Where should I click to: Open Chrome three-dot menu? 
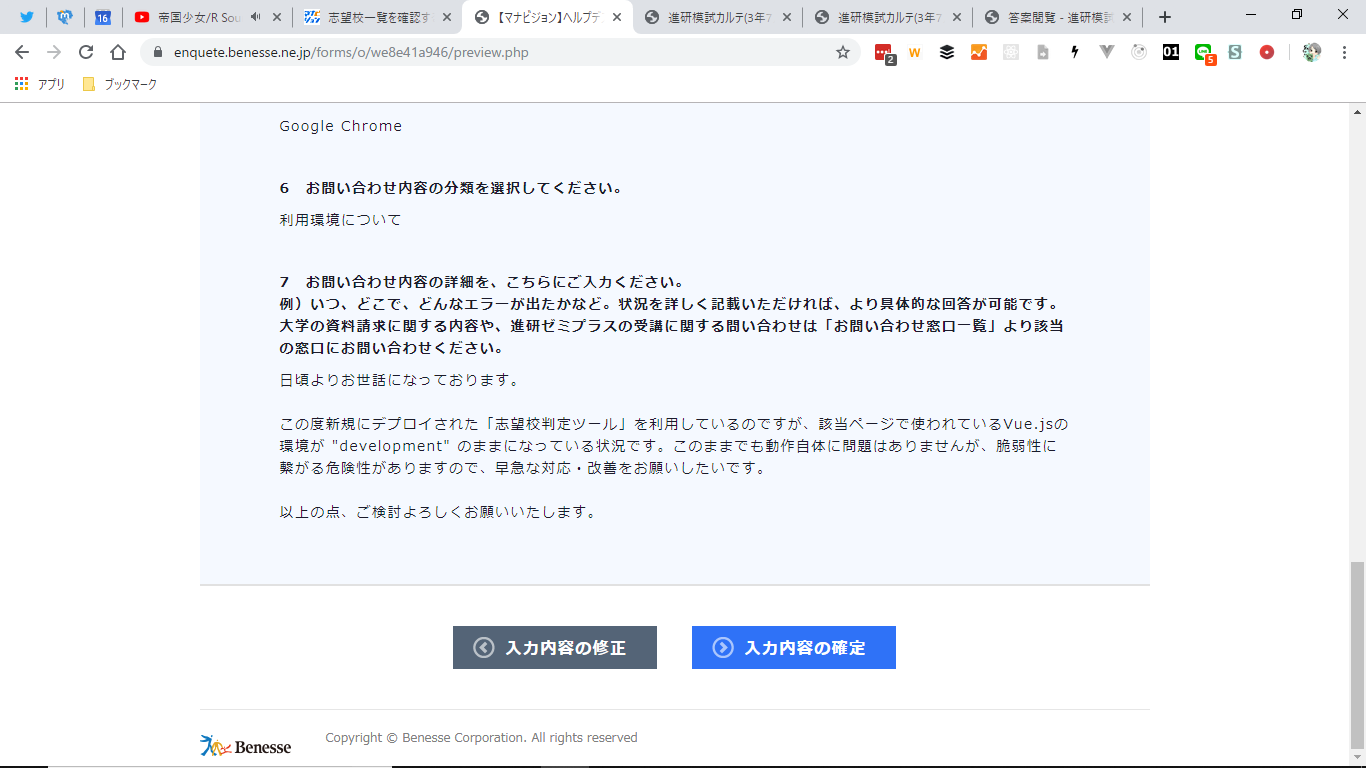click(x=1344, y=53)
